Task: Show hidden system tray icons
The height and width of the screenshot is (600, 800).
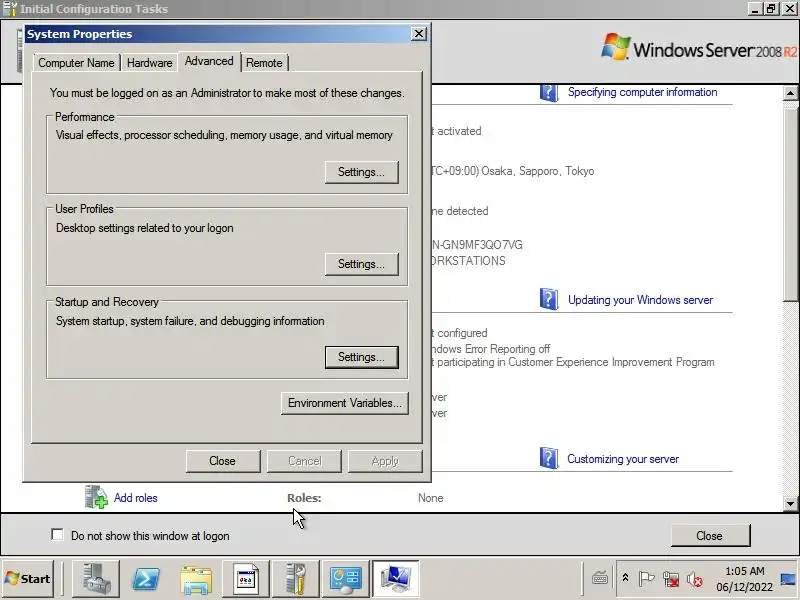Action: (x=626, y=579)
